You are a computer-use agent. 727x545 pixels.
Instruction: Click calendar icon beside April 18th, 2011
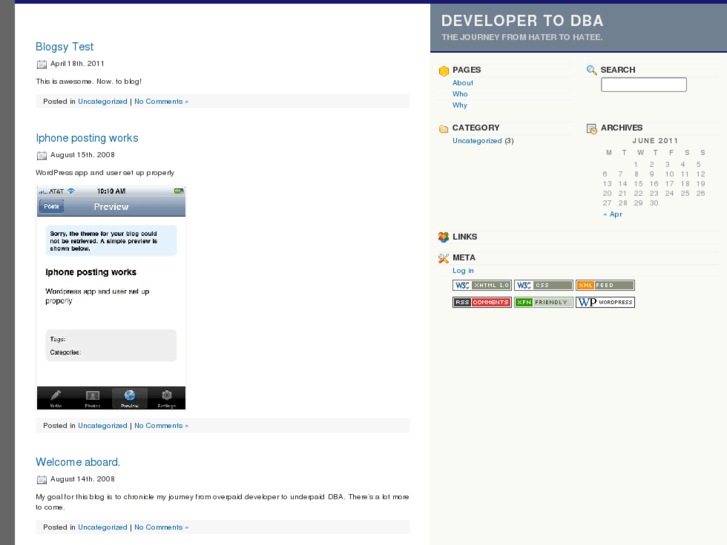coord(42,64)
